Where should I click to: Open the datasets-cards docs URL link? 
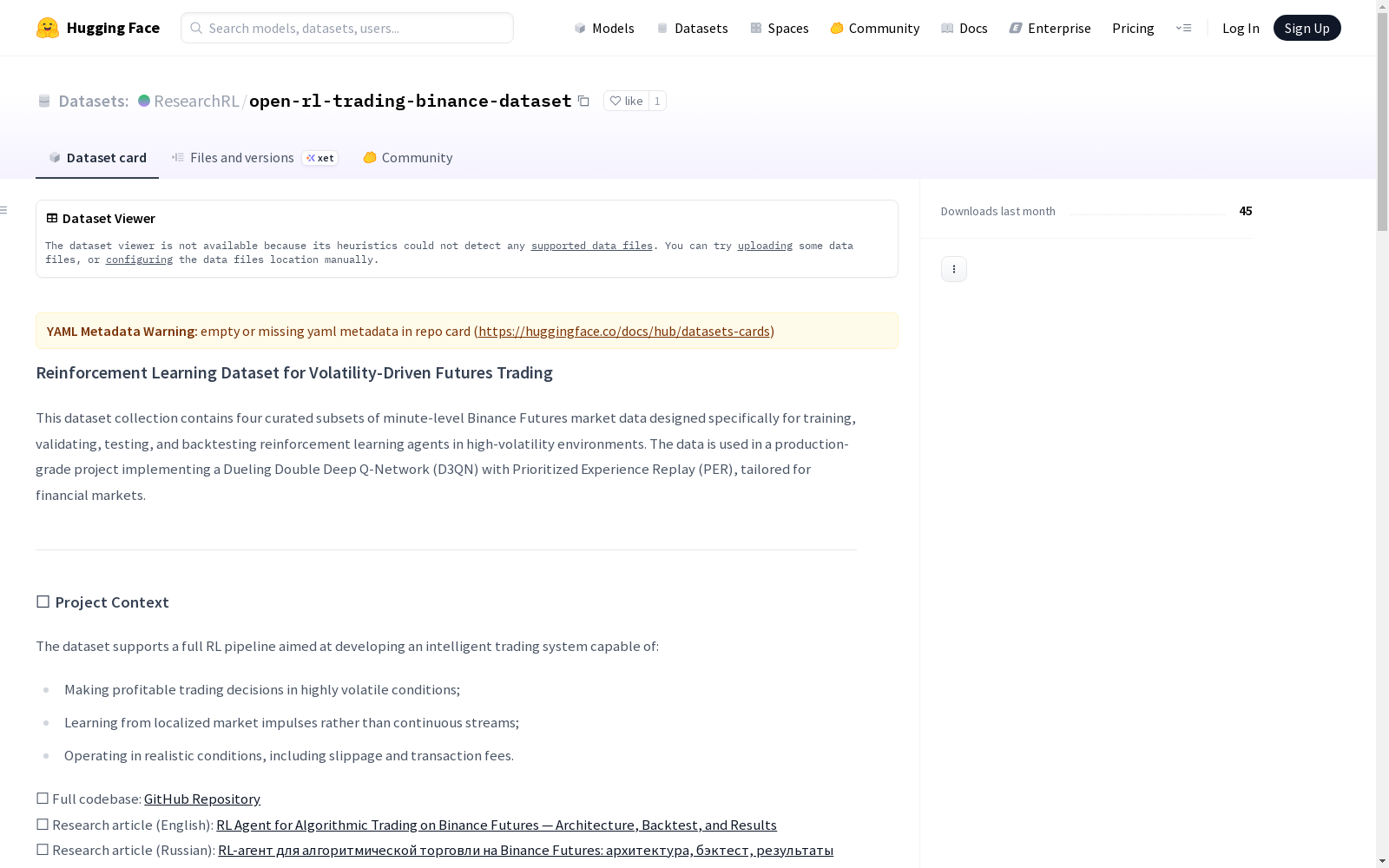coord(624,331)
